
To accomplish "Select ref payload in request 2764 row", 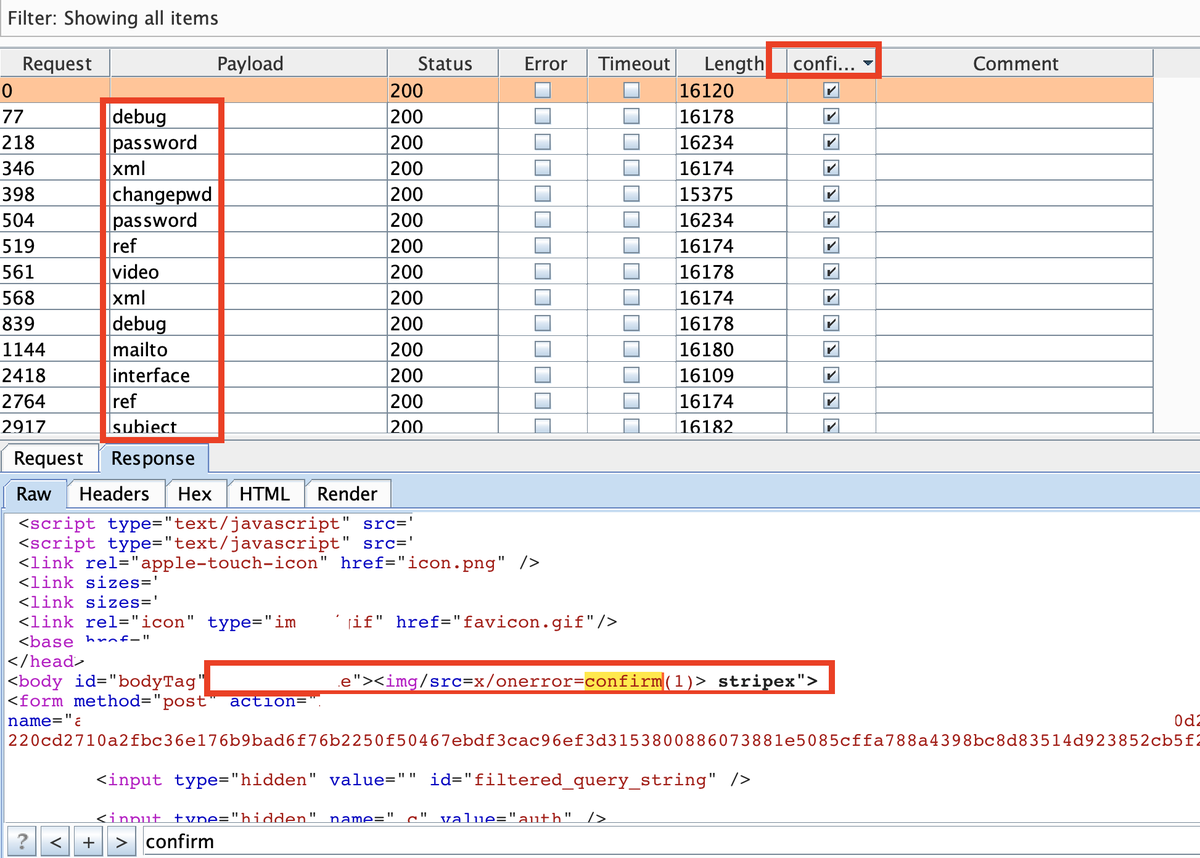I will [x=249, y=401].
